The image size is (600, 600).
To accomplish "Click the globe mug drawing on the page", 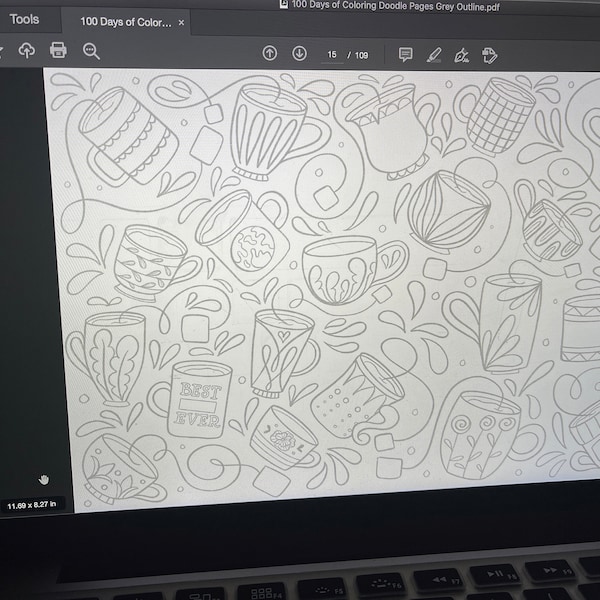I will pyautogui.click(x=242, y=236).
